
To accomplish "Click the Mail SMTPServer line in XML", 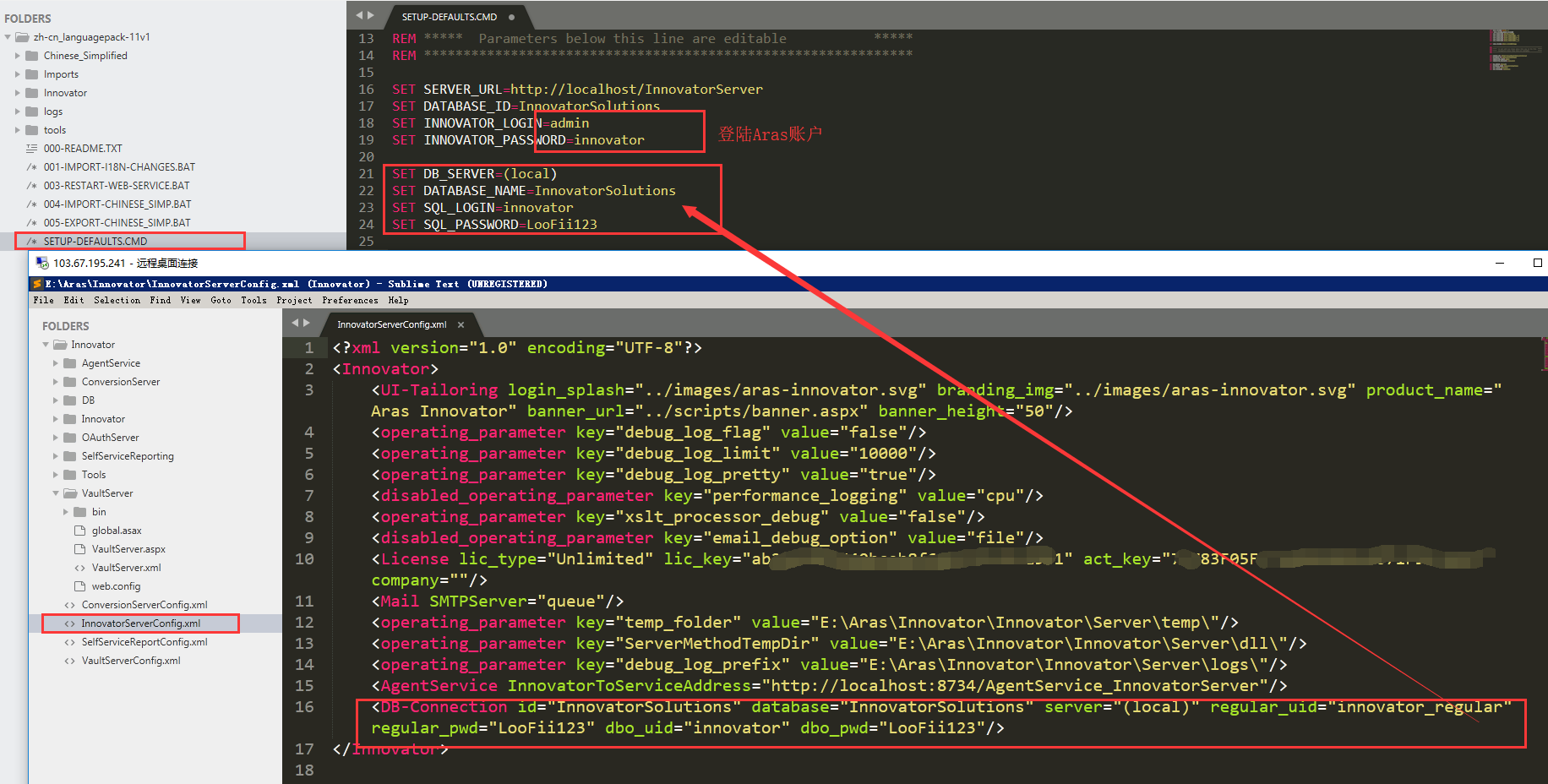I will [498, 602].
